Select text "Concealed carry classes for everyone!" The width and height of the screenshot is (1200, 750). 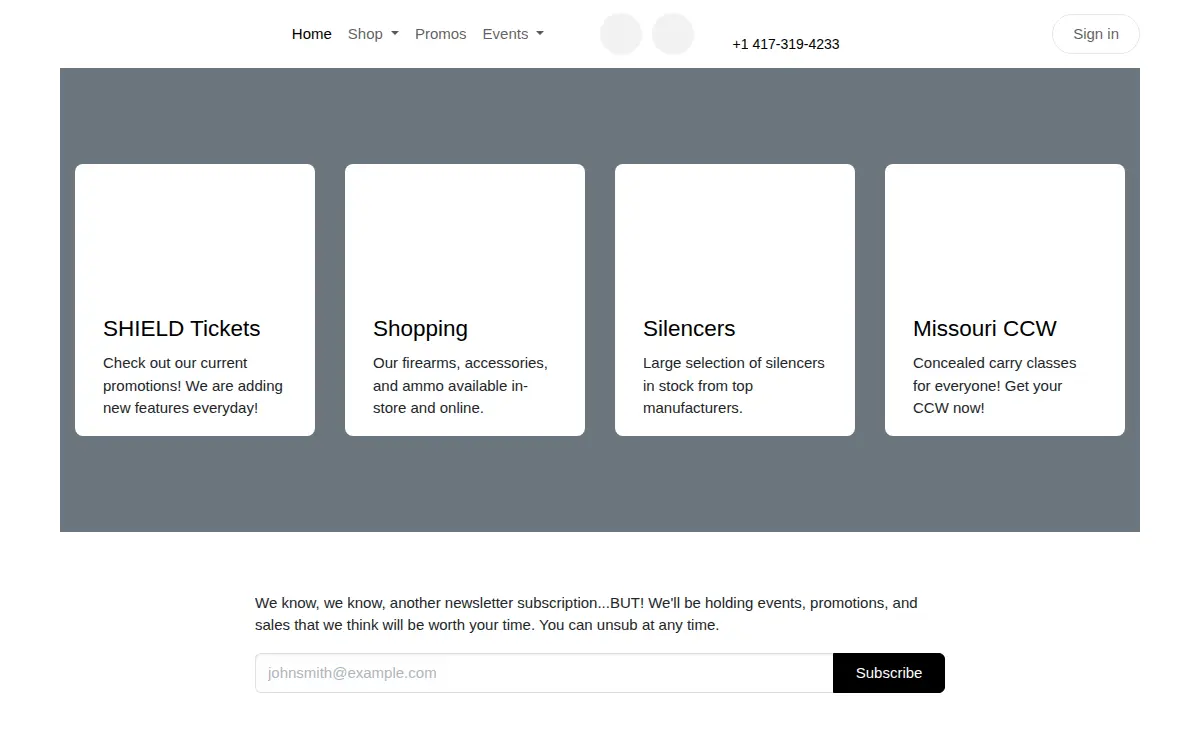994,374
